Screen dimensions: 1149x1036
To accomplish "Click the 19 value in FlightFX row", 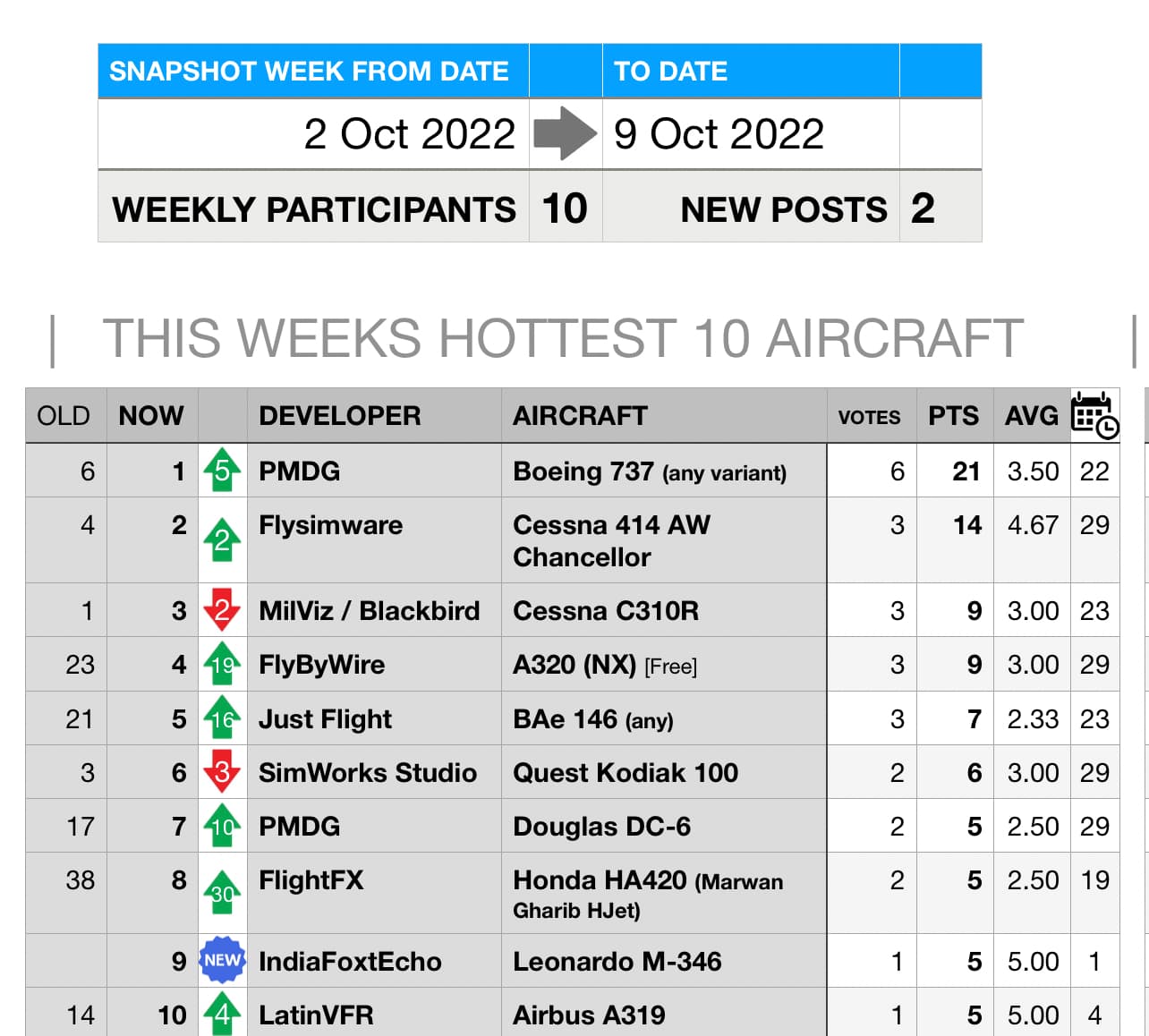I will [x=1095, y=880].
